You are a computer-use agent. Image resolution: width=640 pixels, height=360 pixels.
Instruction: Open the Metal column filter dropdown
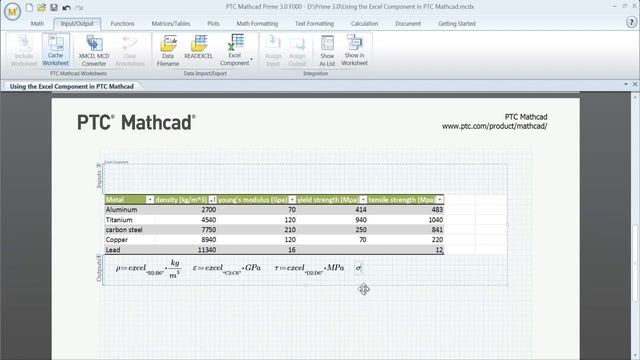pyautogui.click(x=150, y=200)
